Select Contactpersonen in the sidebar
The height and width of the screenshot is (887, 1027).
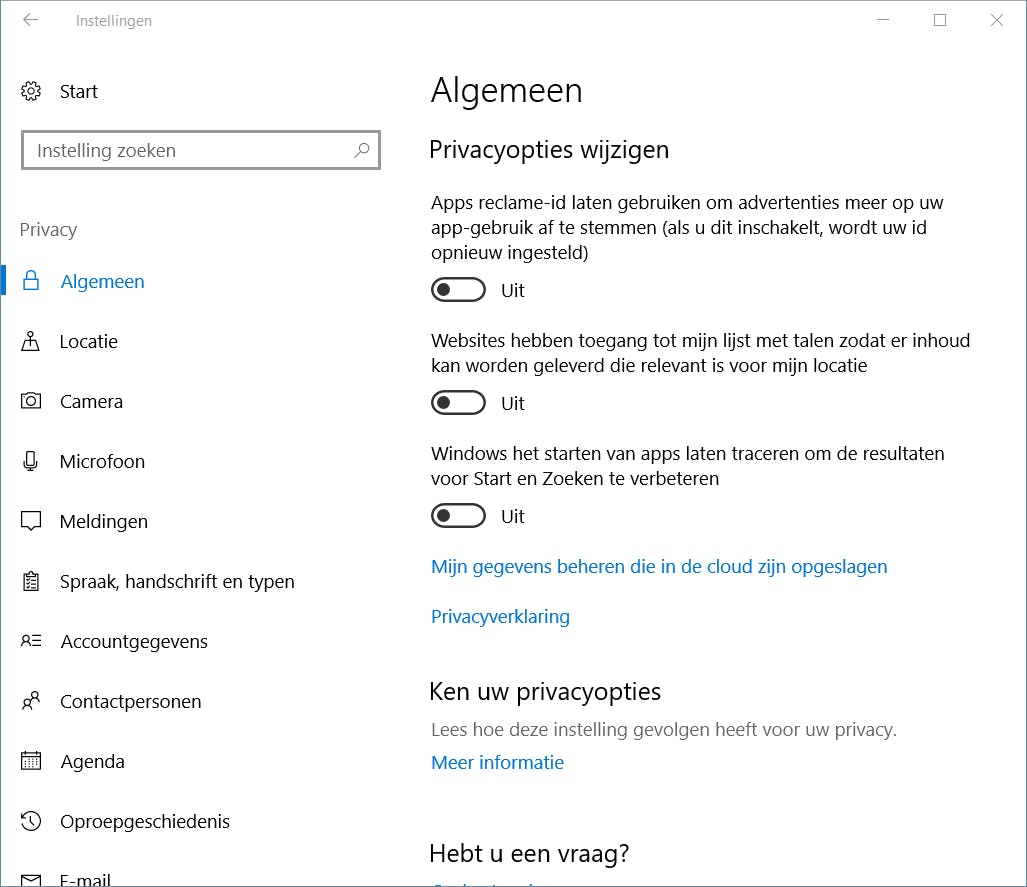[x=130, y=702]
